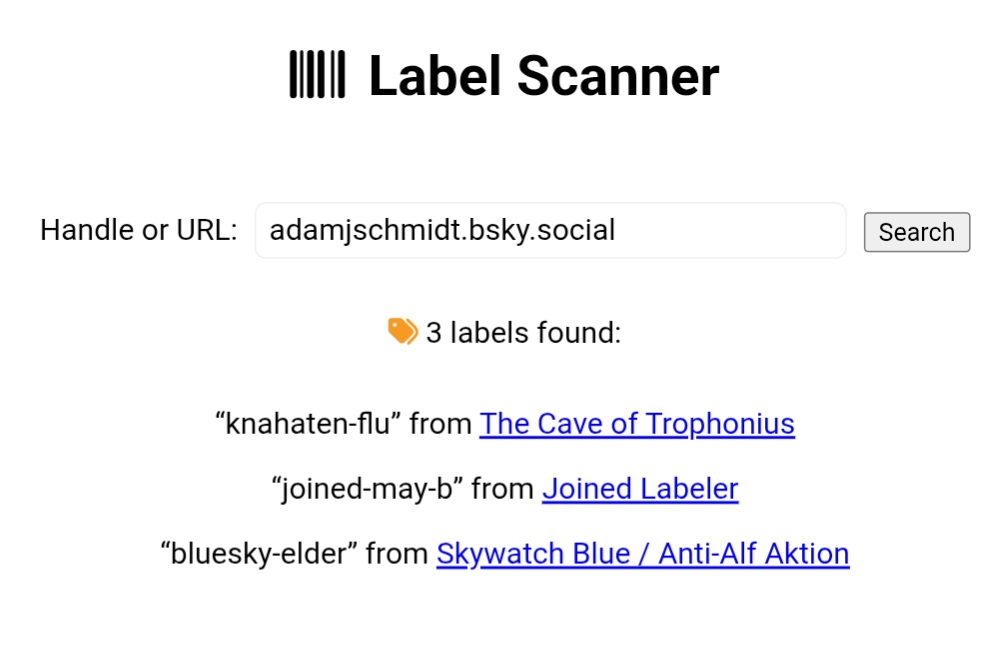Screen dimensions: 990x657
Task: Click the orange tag icon
Action: [402, 331]
